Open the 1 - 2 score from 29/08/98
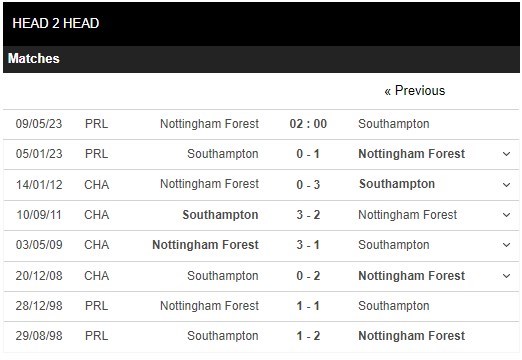 click(308, 336)
